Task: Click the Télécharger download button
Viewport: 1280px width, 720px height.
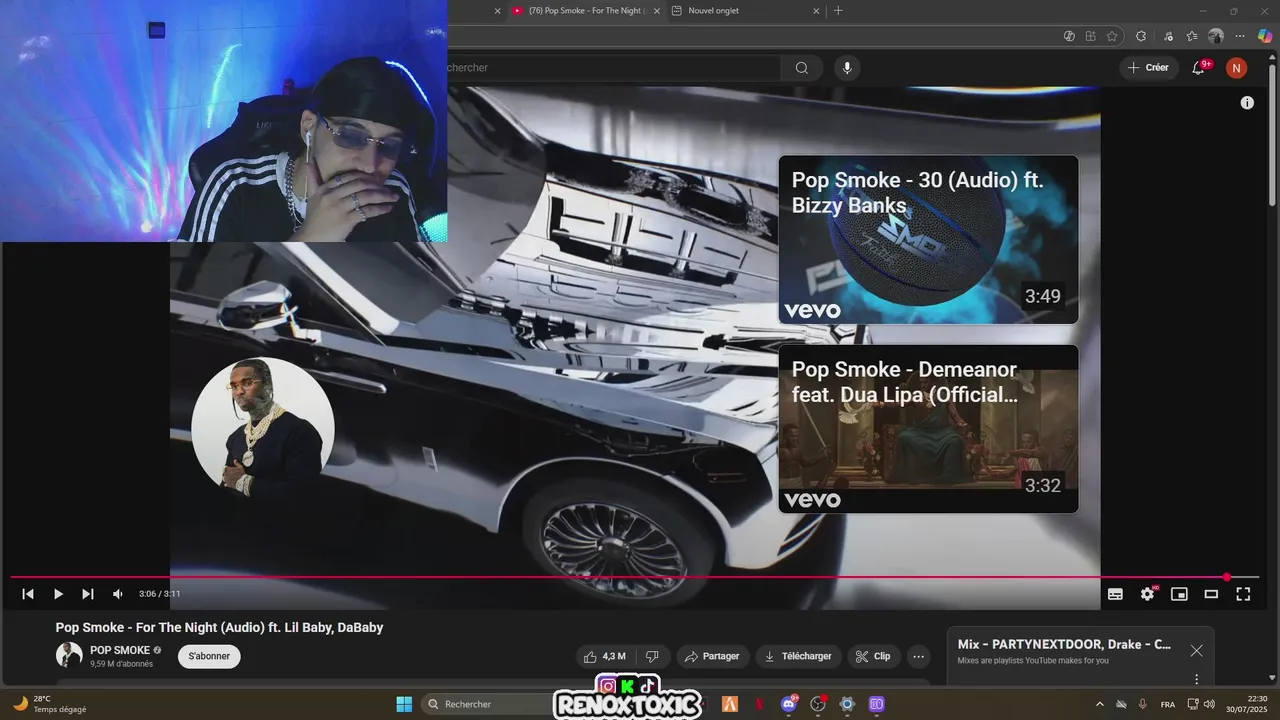Action: pos(798,656)
